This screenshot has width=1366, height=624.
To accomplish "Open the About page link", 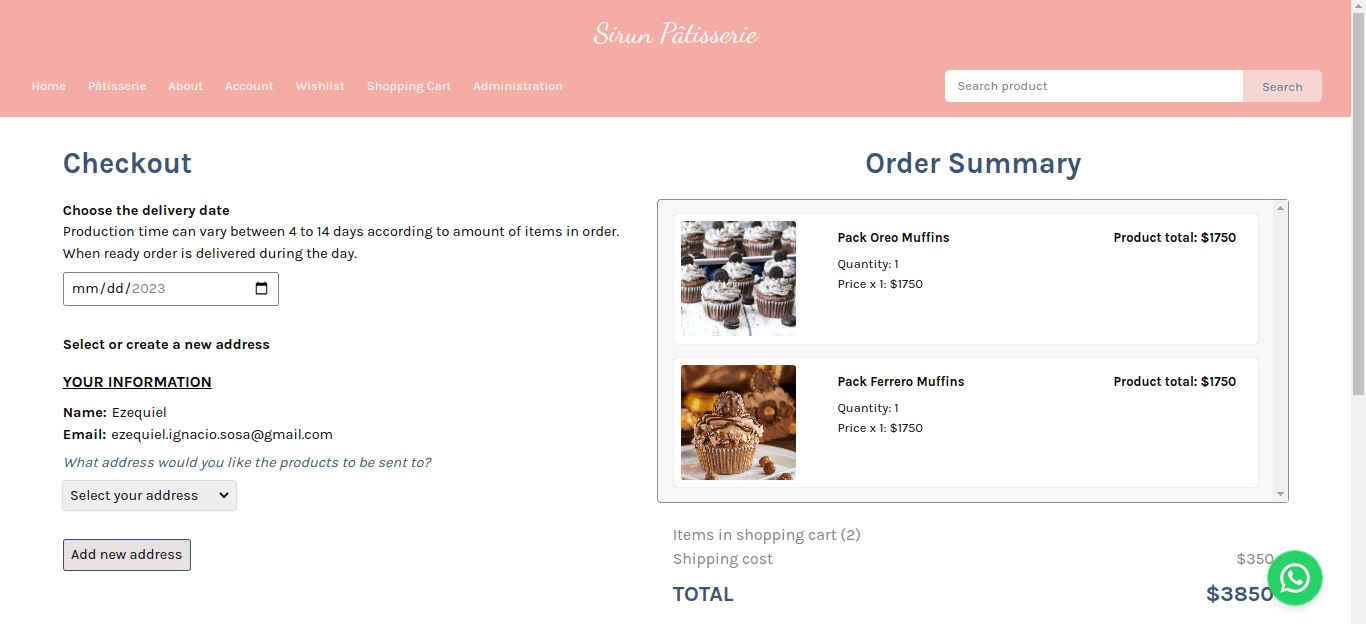I will (186, 86).
